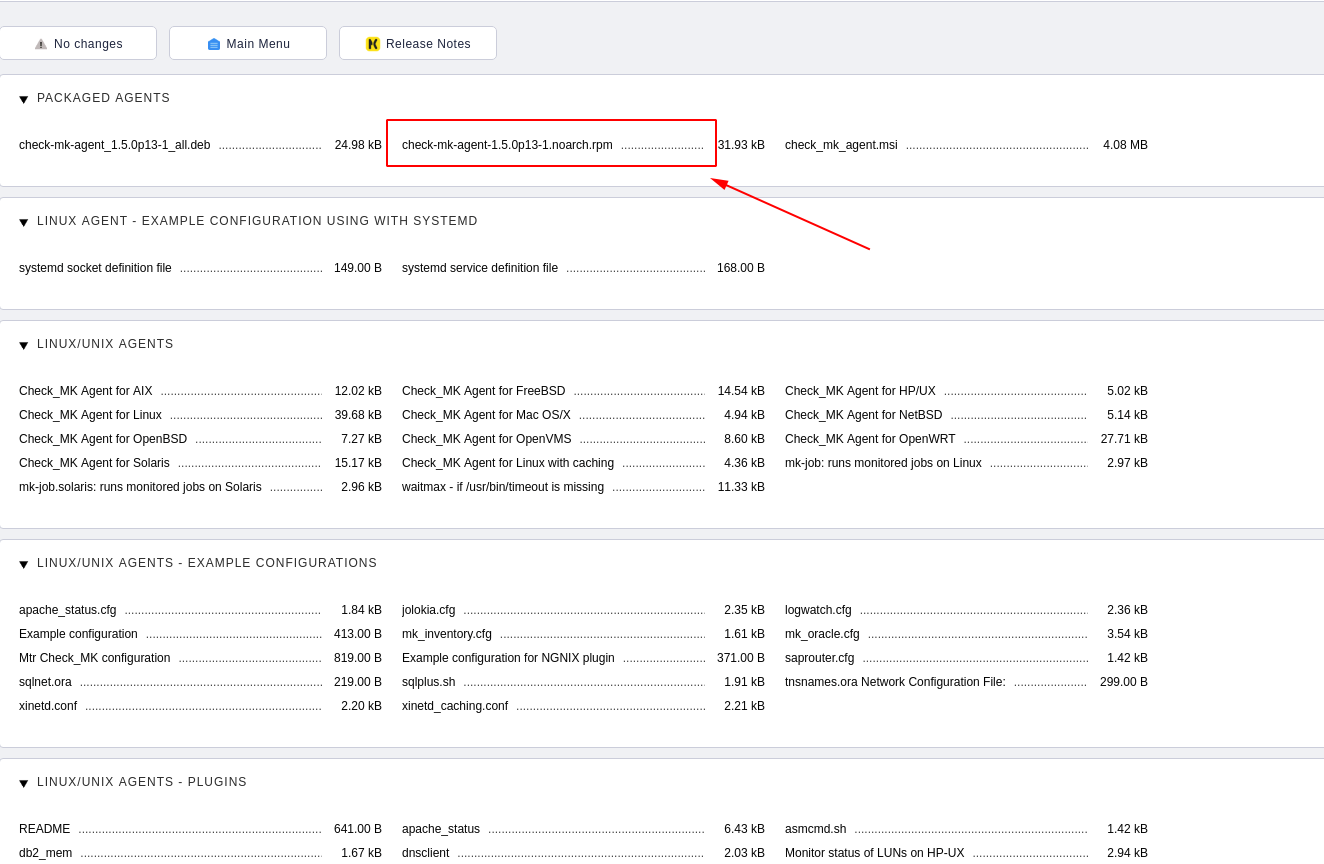Viewport: 1324px width, 864px height.
Task: Download the db2_mem plugin
Action: point(45,853)
